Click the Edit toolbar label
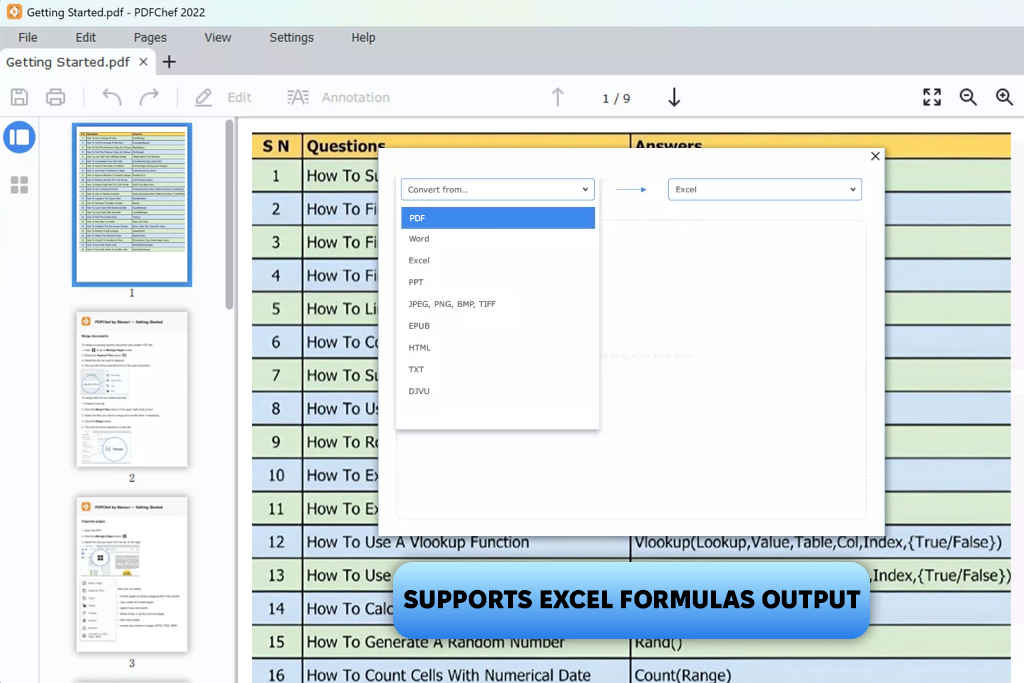 [x=239, y=97]
